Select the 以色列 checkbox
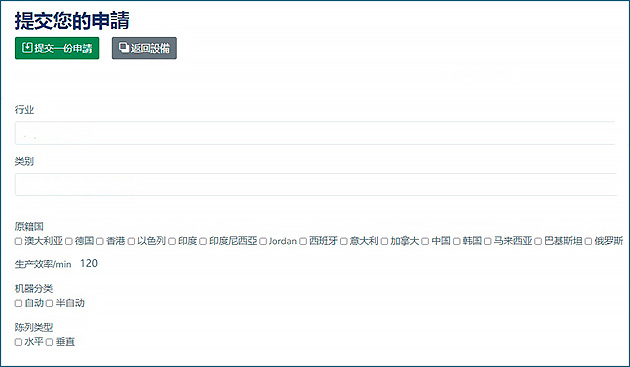 tap(131, 241)
